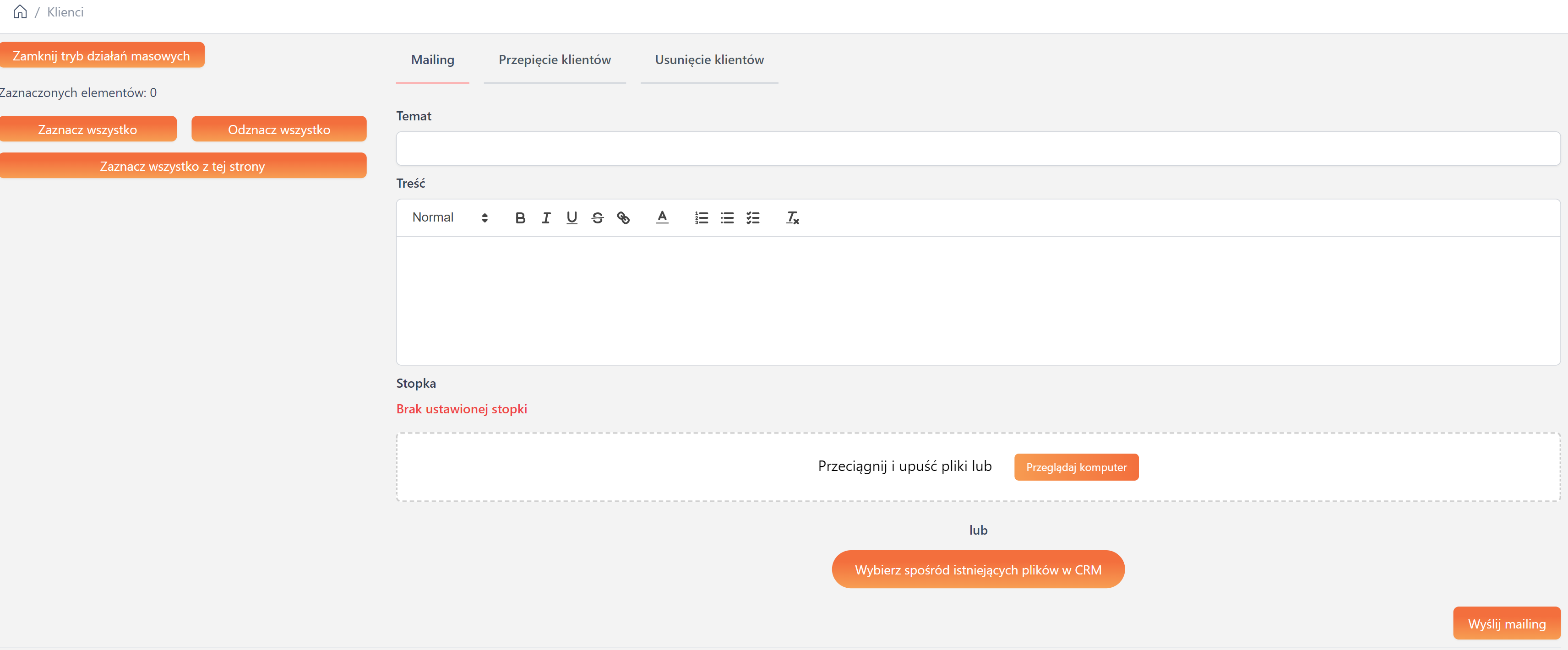The height and width of the screenshot is (650, 1568).
Task: Click the Temat subject input field
Action: point(978,148)
